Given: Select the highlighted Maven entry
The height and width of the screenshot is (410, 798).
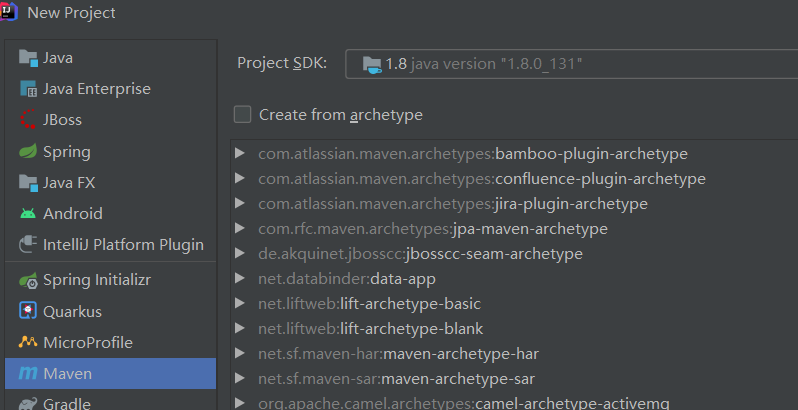Looking at the screenshot, I should point(110,373).
